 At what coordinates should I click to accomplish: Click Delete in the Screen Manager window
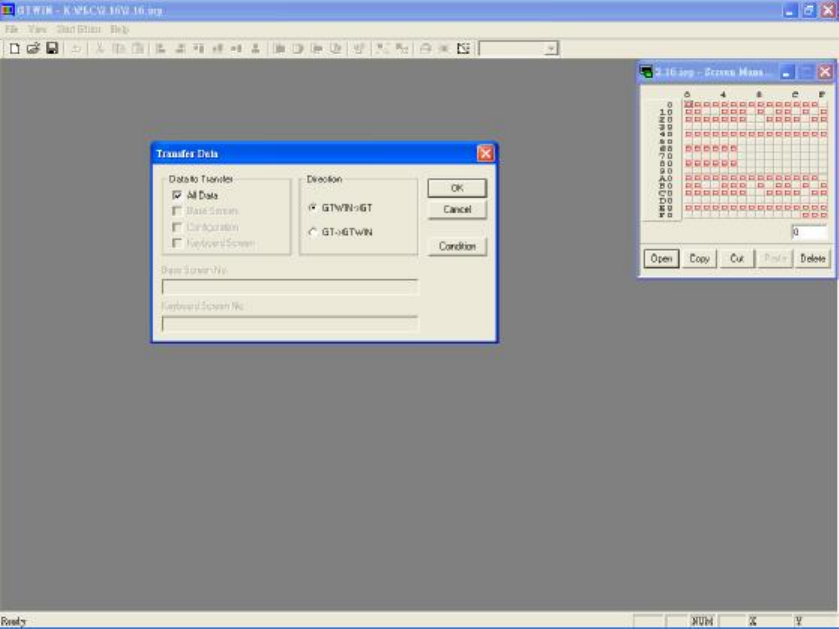tap(812, 258)
